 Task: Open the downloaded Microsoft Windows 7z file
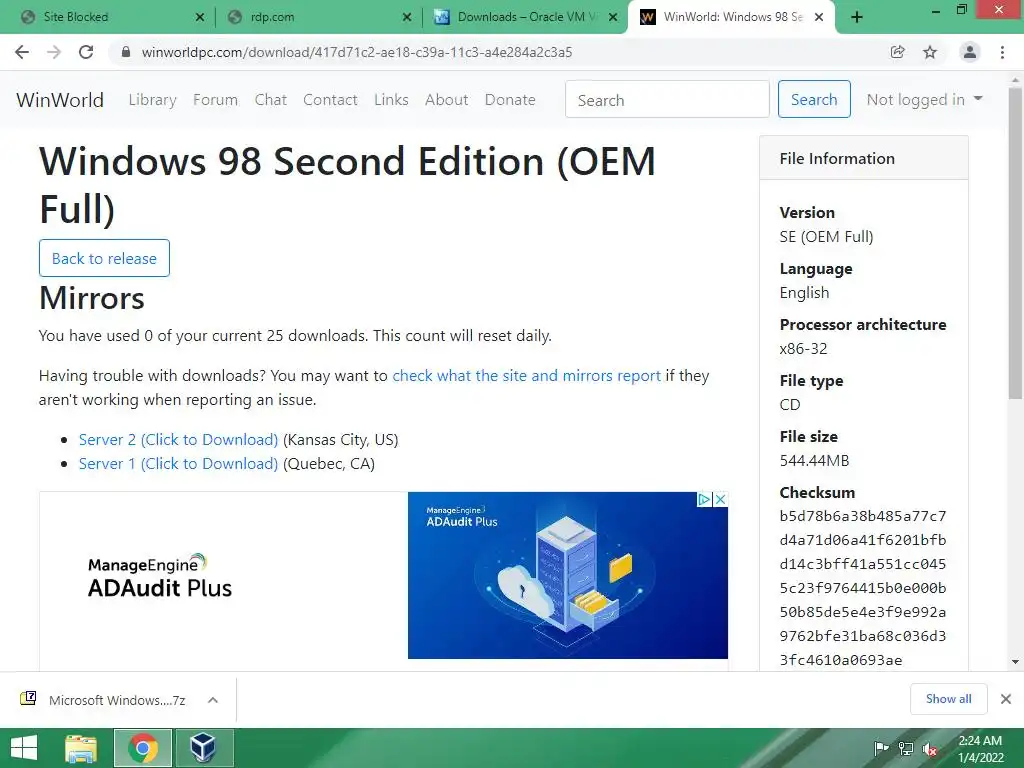pyautogui.click(x=118, y=701)
